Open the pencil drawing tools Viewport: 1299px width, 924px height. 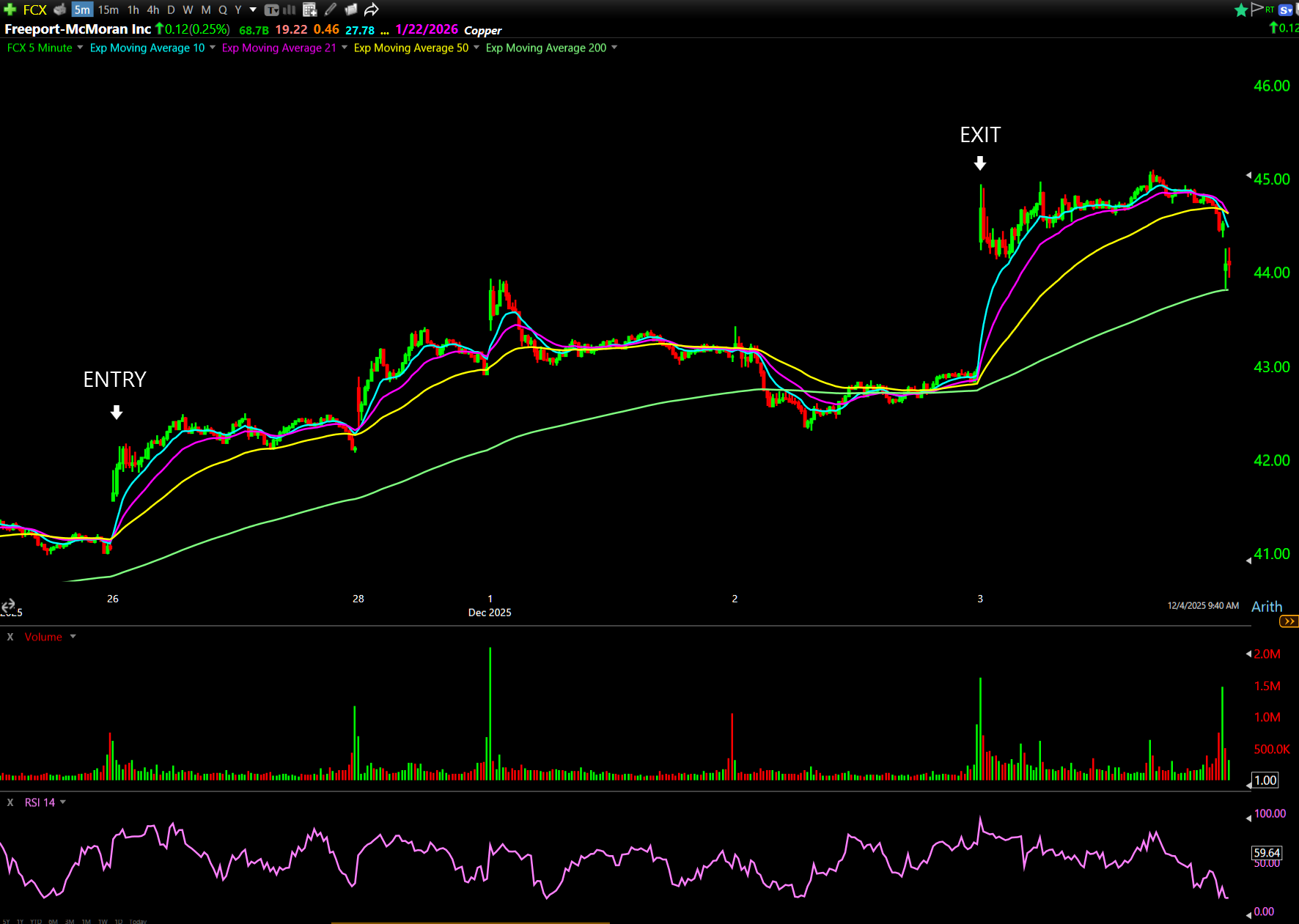[x=331, y=10]
